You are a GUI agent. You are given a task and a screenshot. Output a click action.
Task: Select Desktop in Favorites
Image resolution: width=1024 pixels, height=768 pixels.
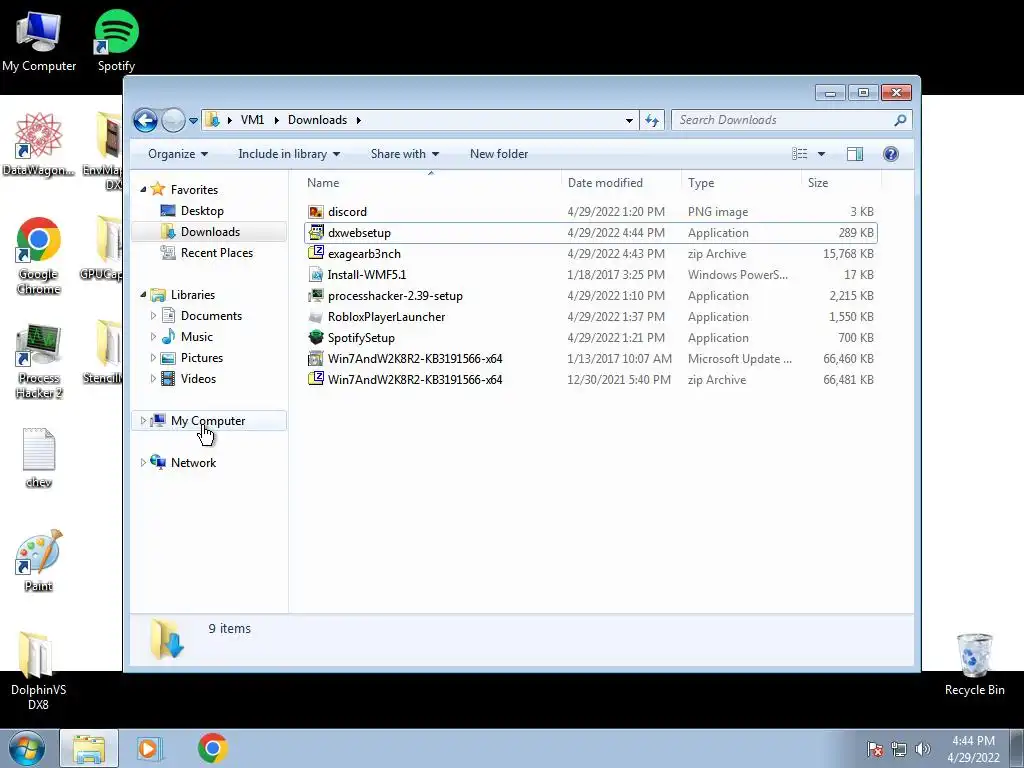pos(202,211)
